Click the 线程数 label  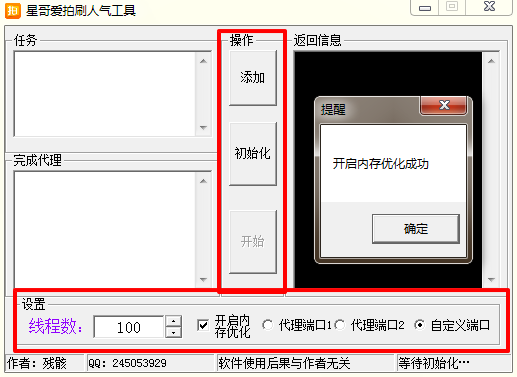click(x=55, y=326)
